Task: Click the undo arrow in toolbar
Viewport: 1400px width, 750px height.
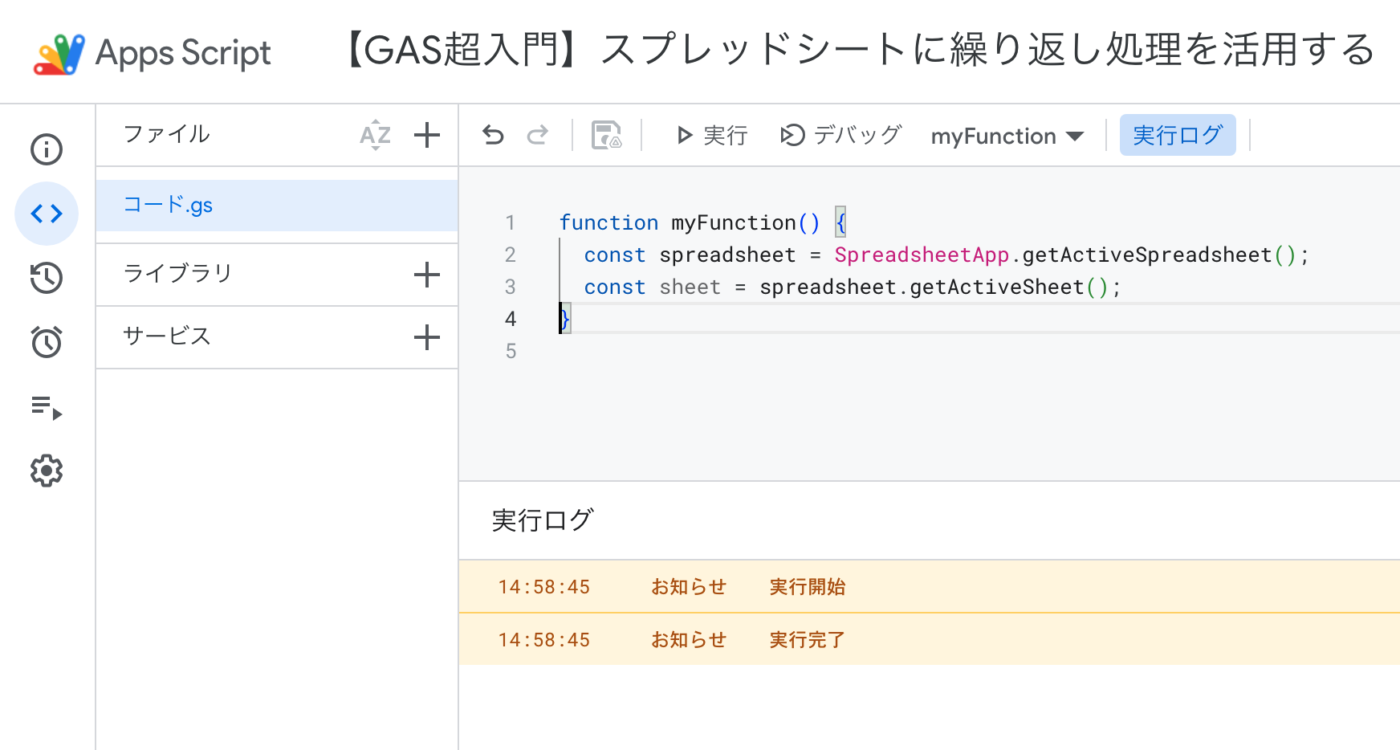Action: tap(493, 135)
